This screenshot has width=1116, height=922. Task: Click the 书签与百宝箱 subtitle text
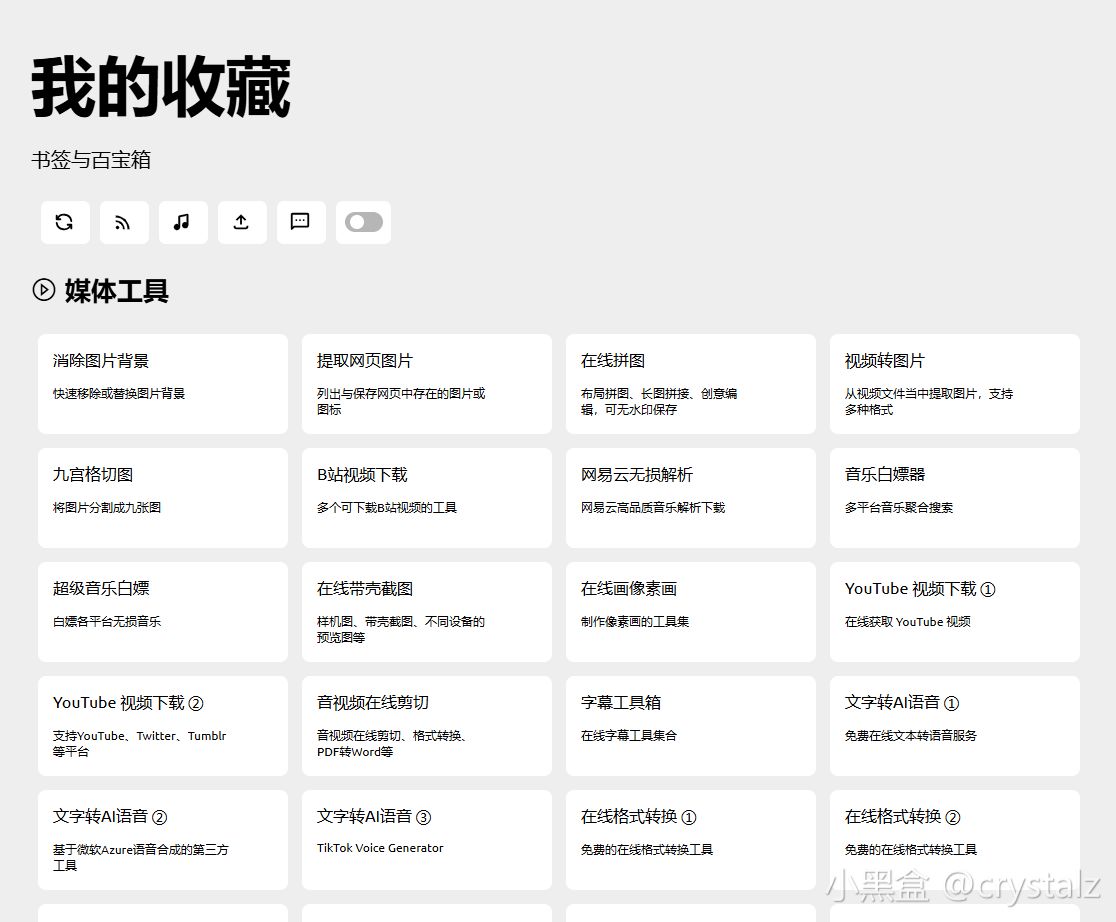[x=91, y=159]
